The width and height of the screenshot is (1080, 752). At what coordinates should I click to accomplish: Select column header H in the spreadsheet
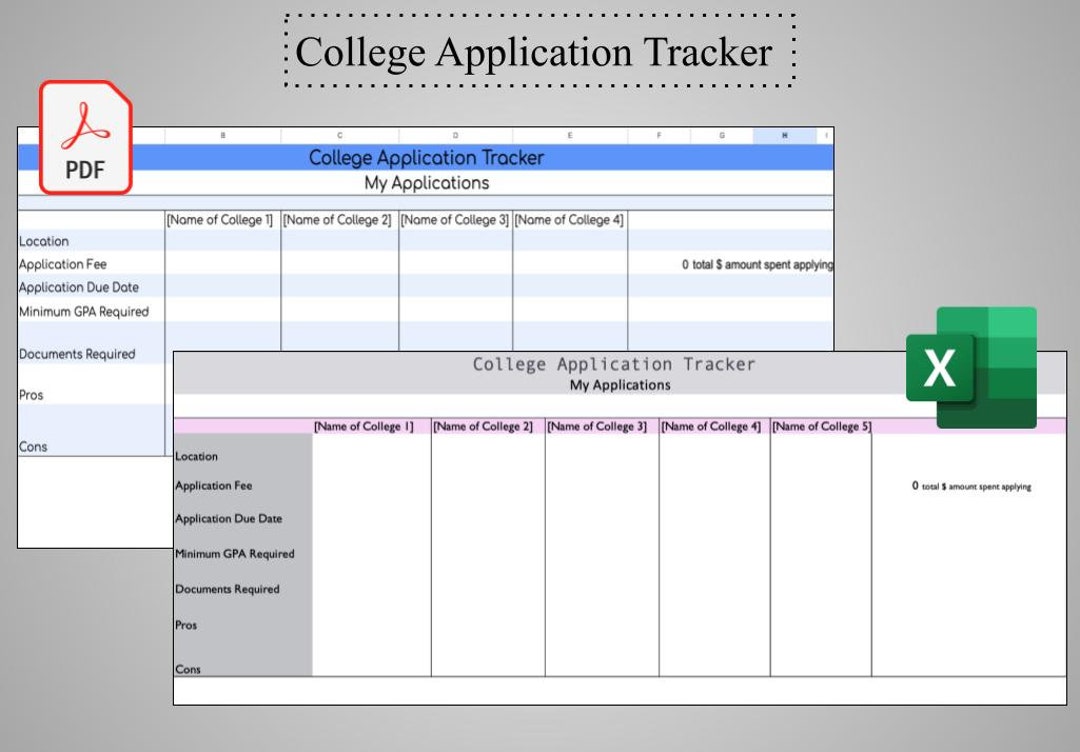pyautogui.click(x=784, y=133)
